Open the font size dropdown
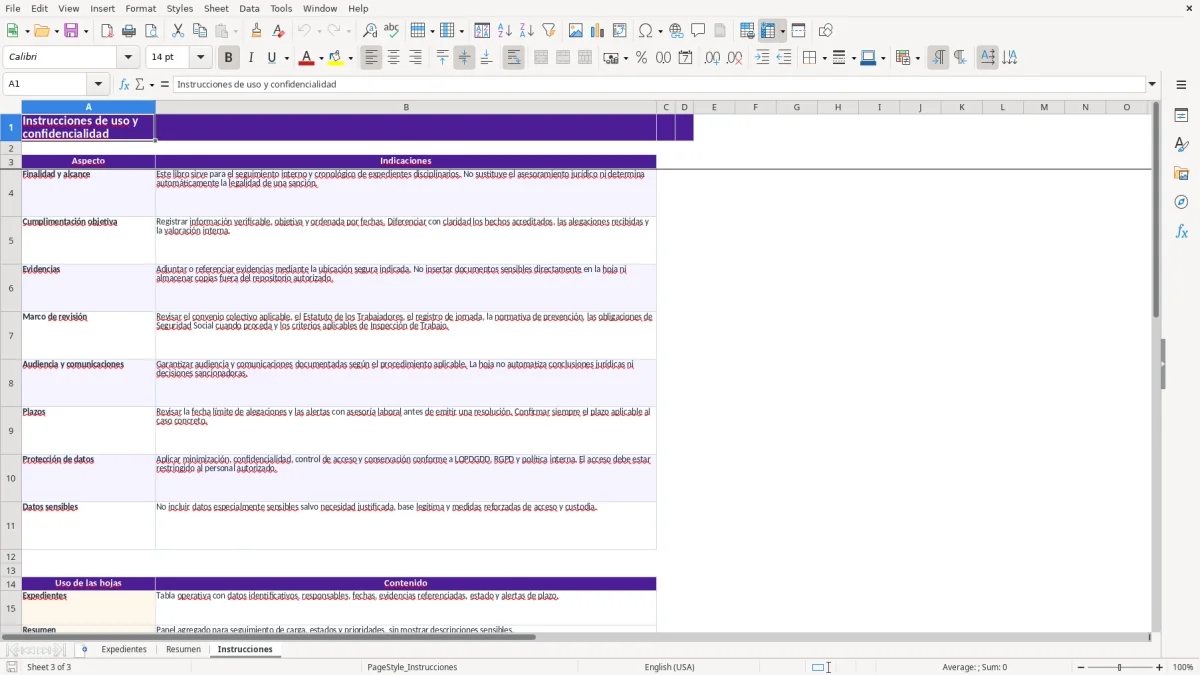The width and height of the screenshot is (1200, 675). pos(200,58)
